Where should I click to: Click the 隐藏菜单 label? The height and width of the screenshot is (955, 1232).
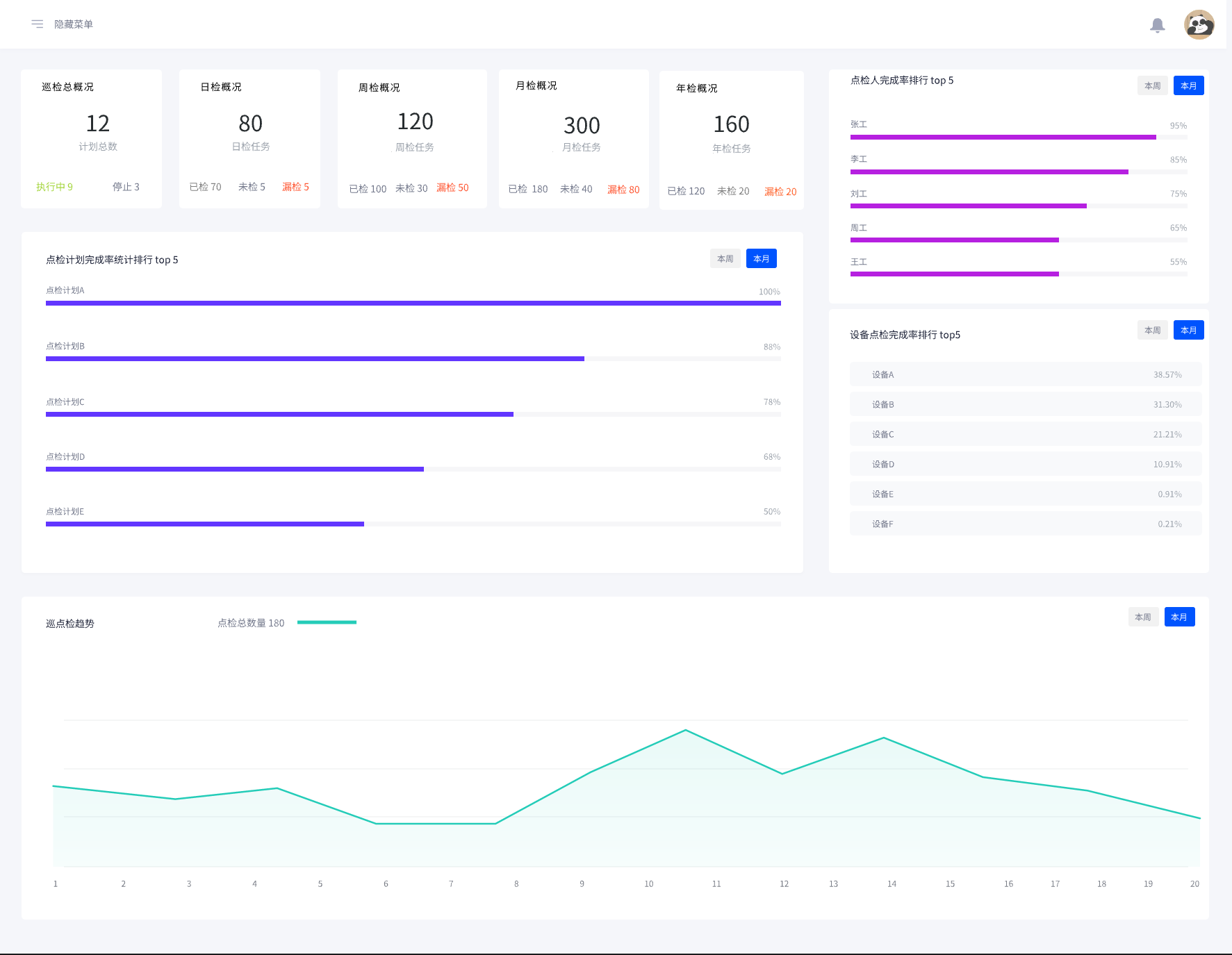click(x=74, y=24)
